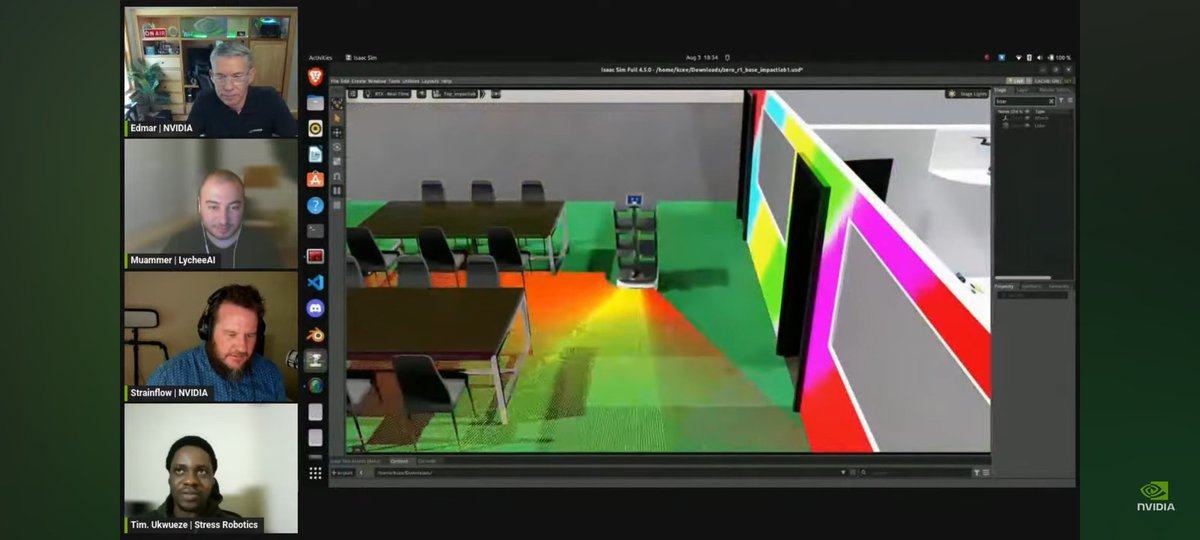The image size is (1200, 540).
Task: Open the RTX - Real-Time renderer dropdown
Action: (388, 94)
